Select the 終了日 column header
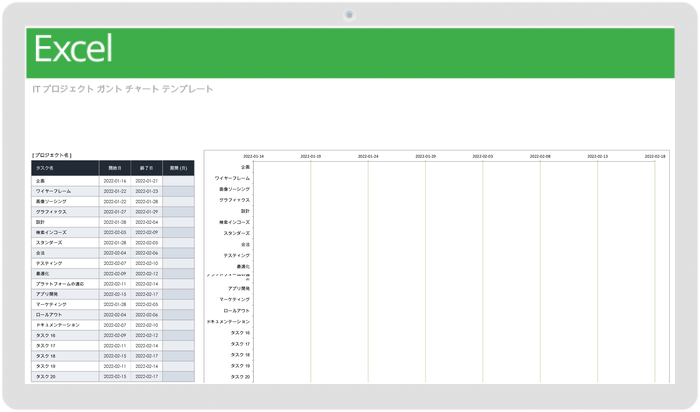Screen dimensions: 700x412 (146, 168)
